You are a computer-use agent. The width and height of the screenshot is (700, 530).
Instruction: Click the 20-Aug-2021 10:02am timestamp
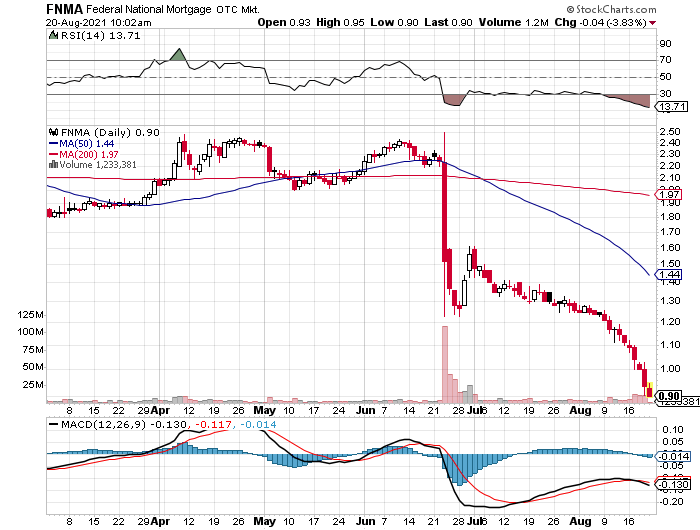click(98, 22)
